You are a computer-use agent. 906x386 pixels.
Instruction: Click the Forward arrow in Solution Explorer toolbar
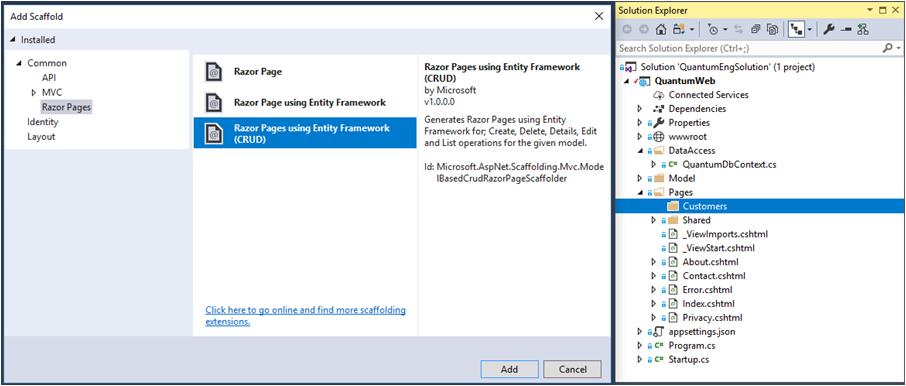[x=644, y=29]
